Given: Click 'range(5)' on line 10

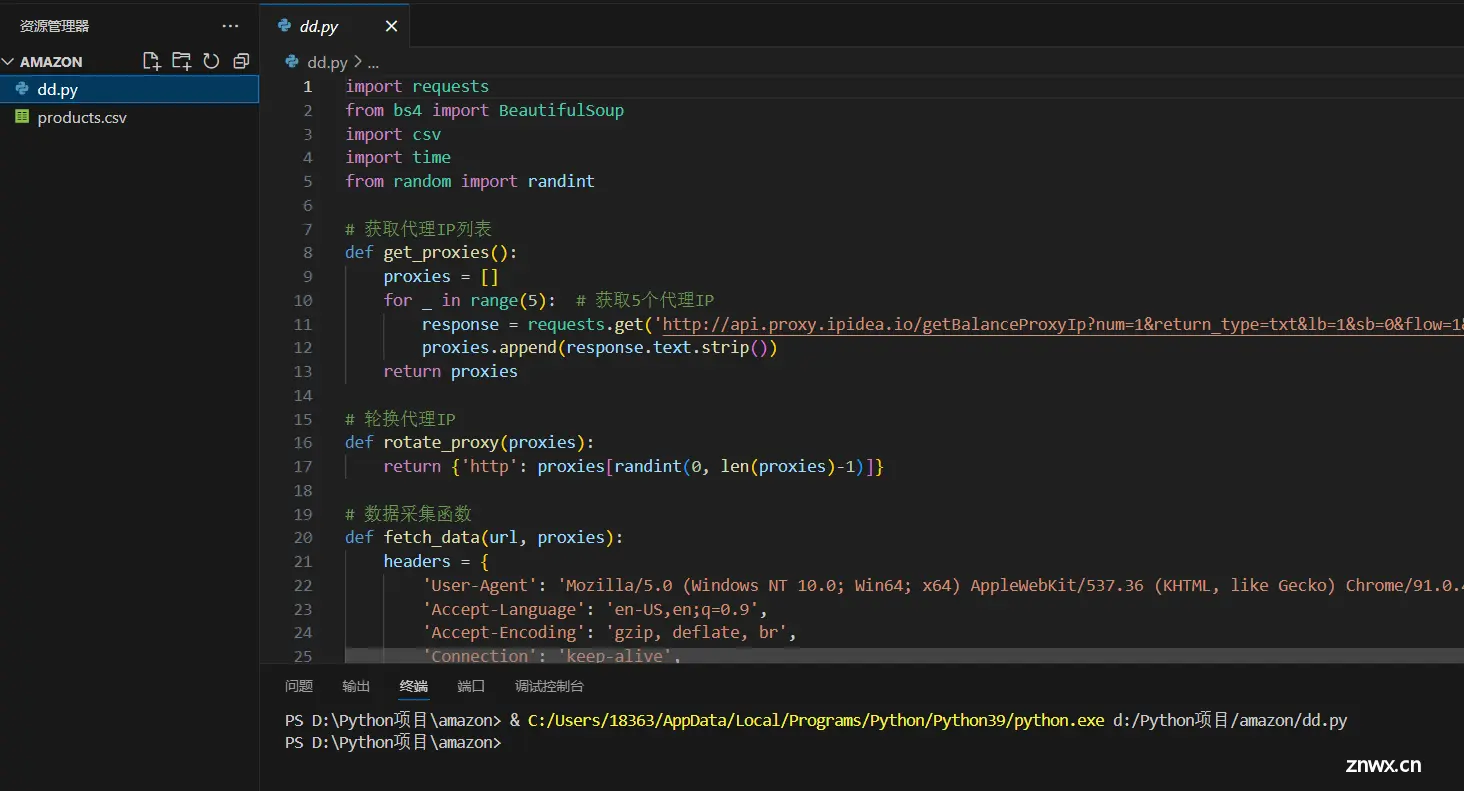Looking at the screenshot, I should [508, 301].
